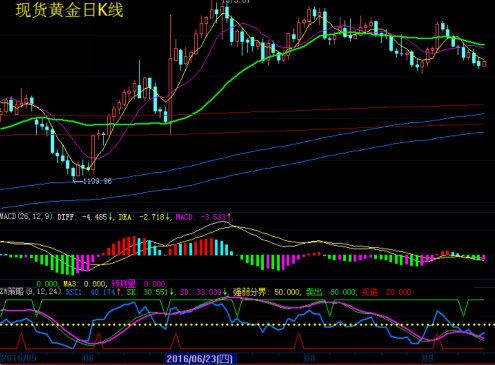This screenshot has height=365, width=495.
Task: Select the DIFF -4.485 value readout
Action: 85,217
